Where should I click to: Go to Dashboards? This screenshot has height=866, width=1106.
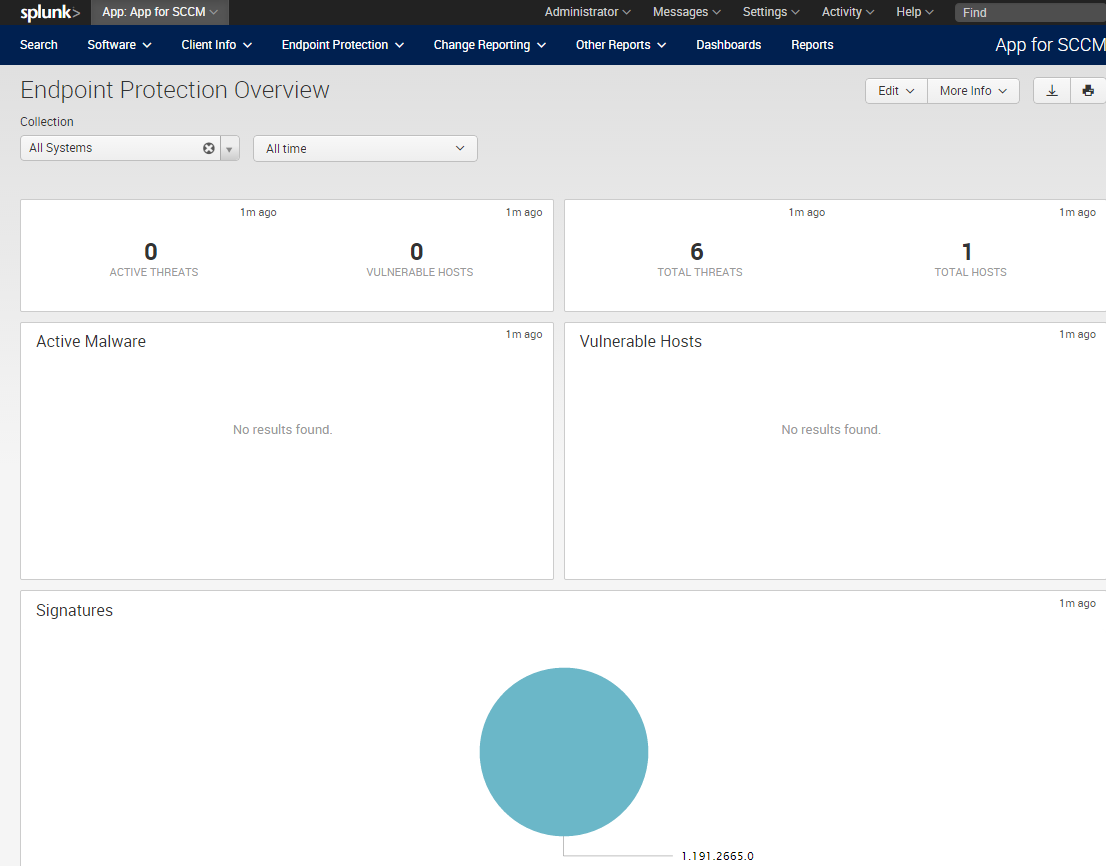(729, 45)
